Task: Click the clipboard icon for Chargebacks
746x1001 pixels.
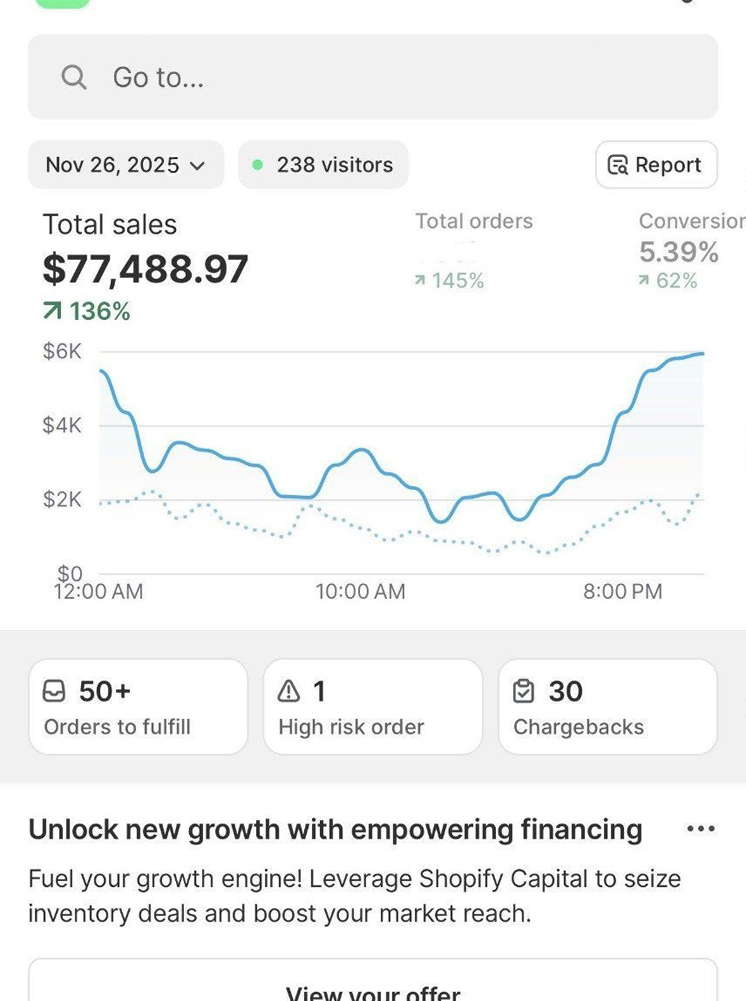Action: [524, 691]
